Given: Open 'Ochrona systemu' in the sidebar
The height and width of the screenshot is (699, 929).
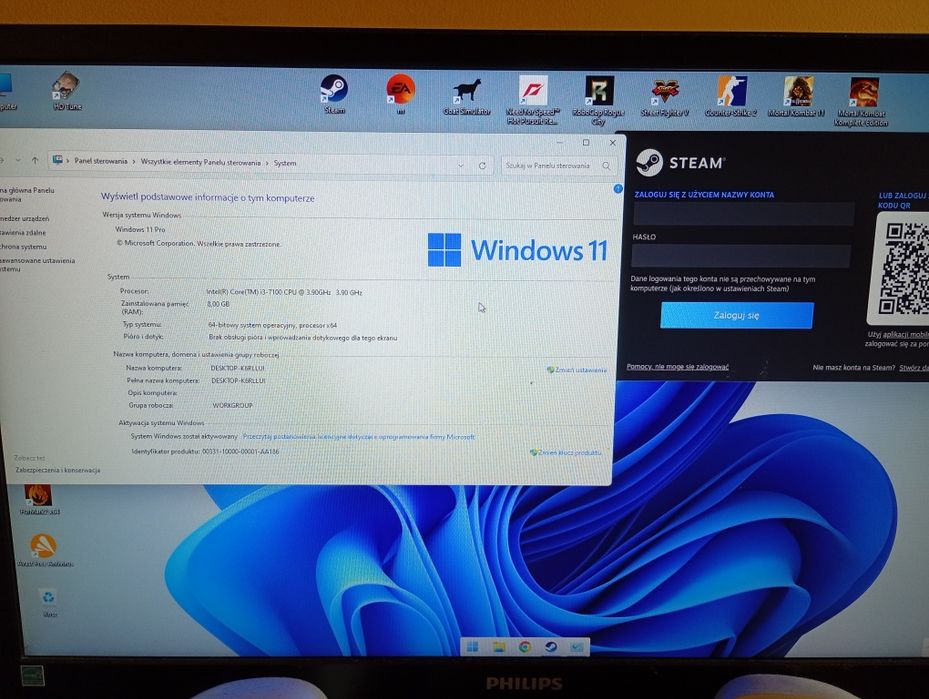Looking at the screenshot, I should [x=23, y=246].
